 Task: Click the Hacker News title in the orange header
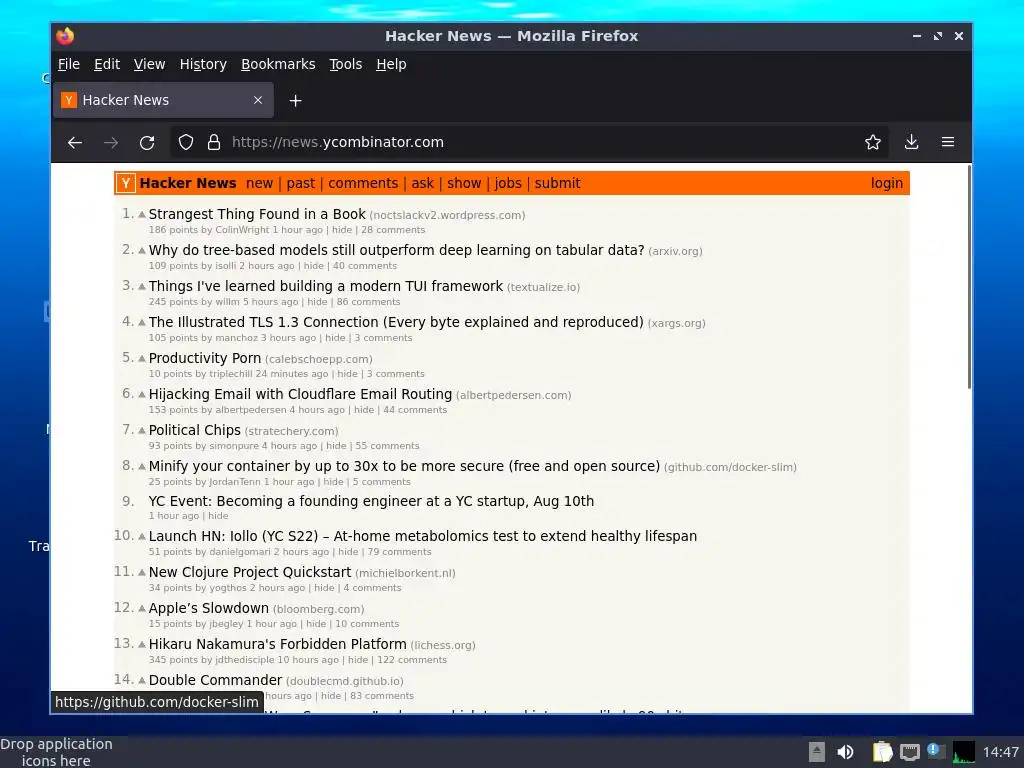pos(188,184)
